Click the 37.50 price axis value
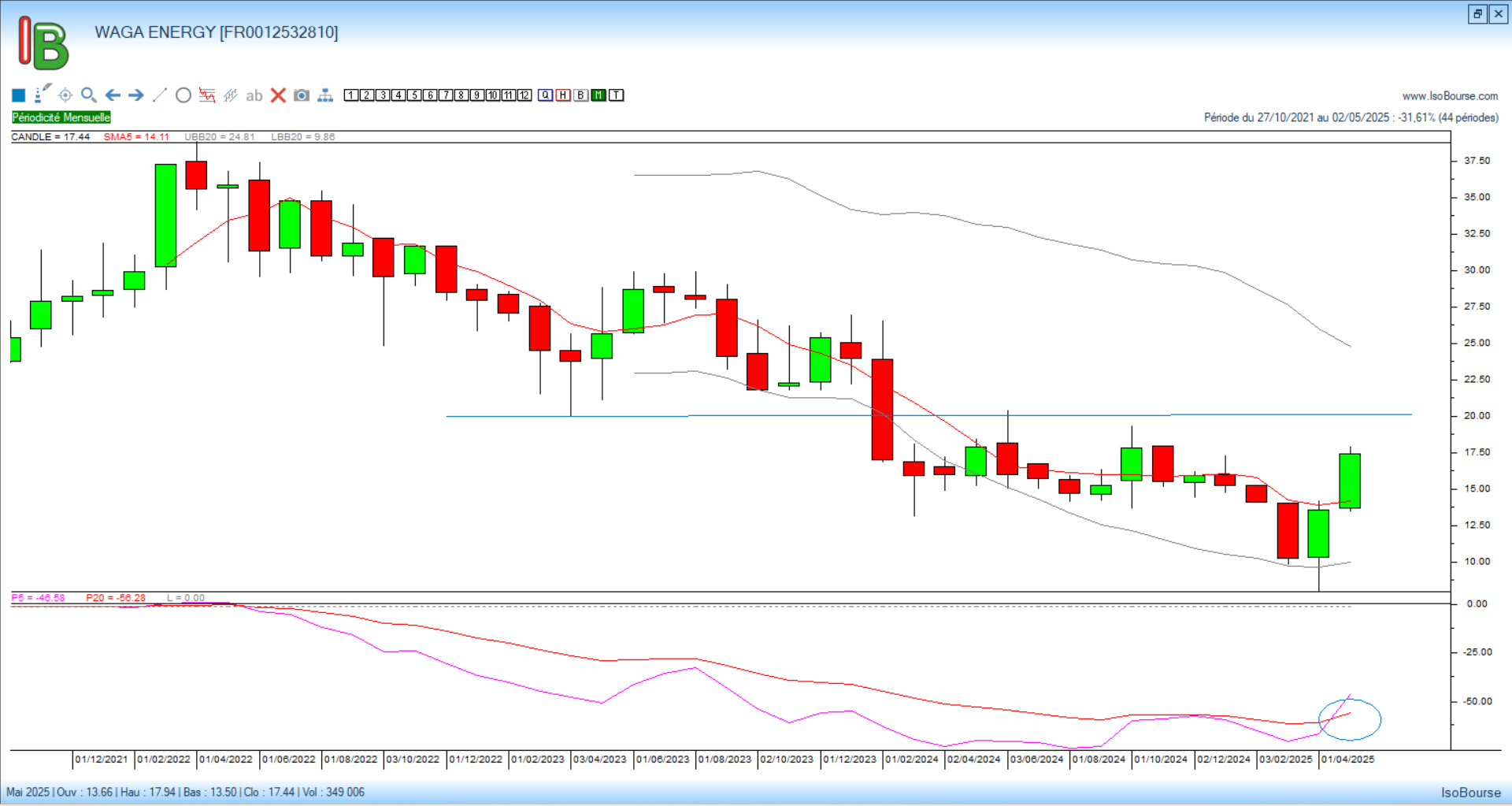1512x806 pixels. pos(1477,161)
